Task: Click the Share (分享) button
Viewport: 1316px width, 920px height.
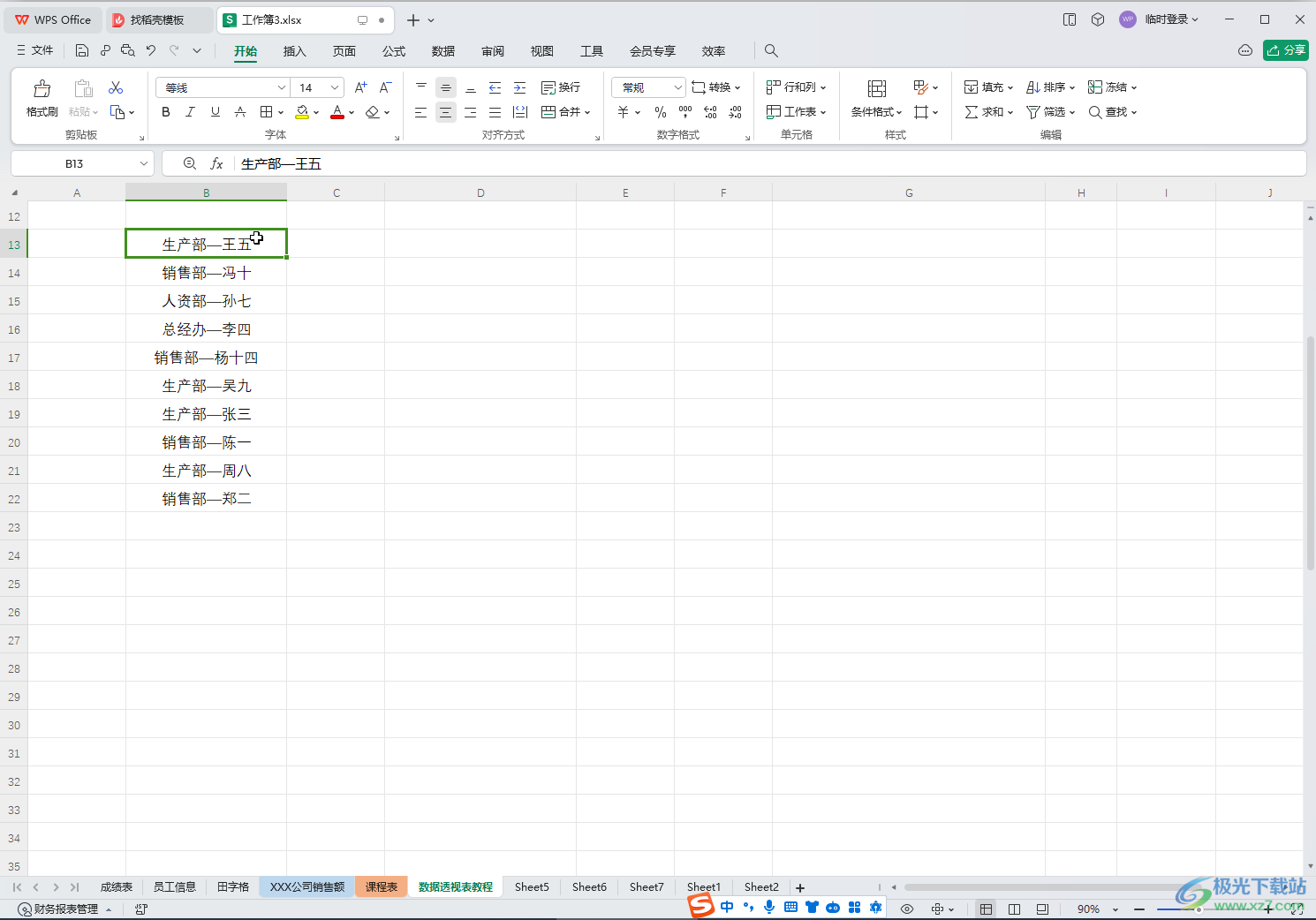Action: 1286,50
